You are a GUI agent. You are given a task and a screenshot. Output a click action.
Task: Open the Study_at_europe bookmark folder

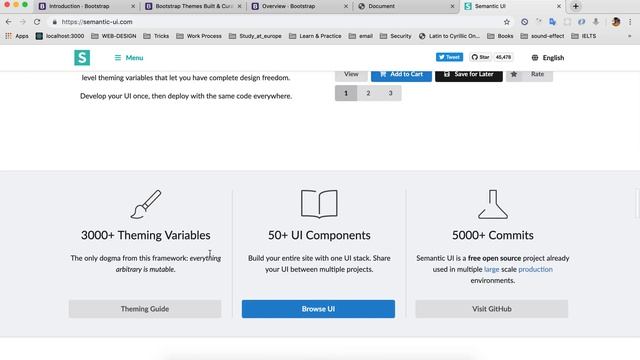[255, 36]
